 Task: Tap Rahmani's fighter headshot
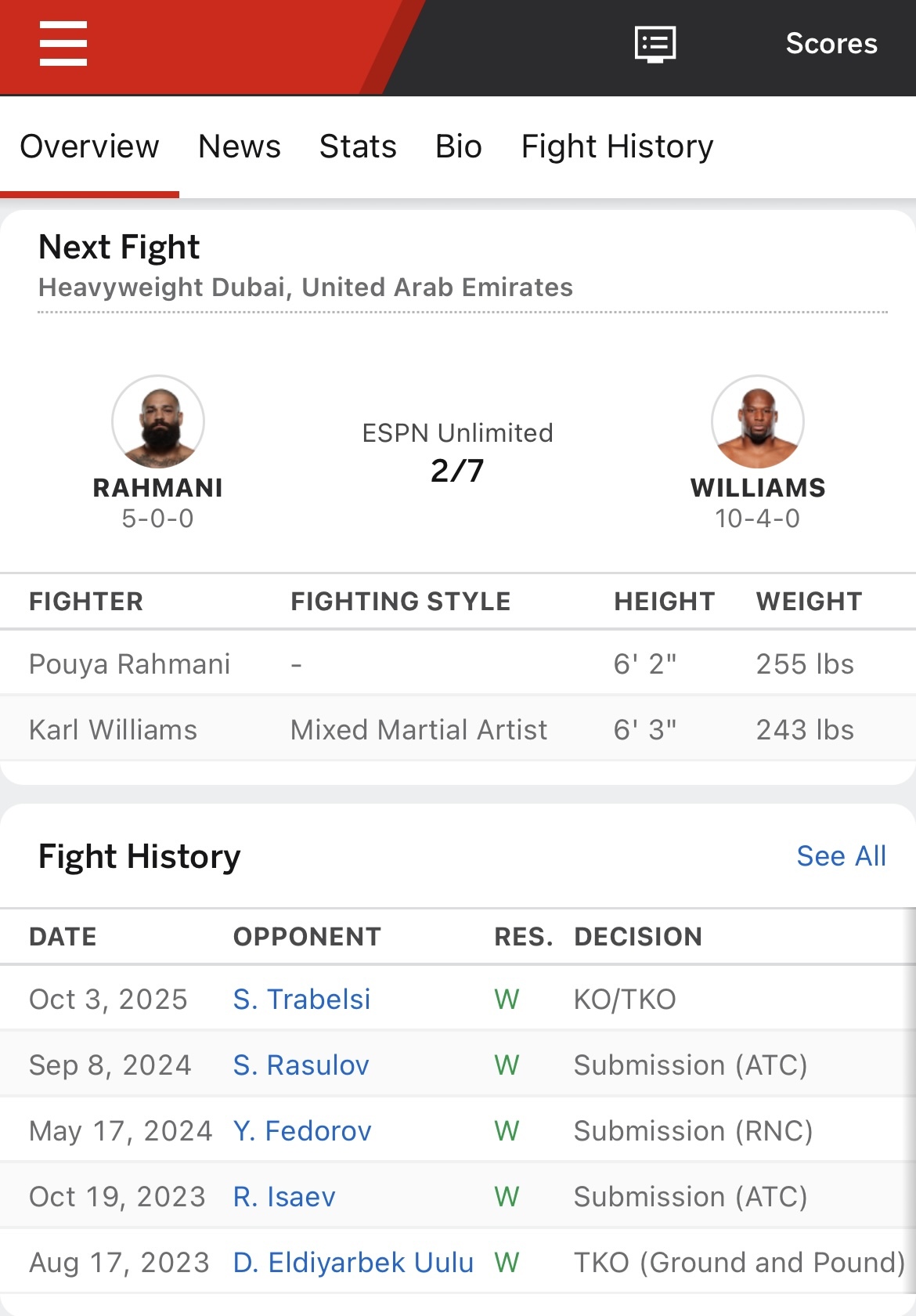pos(158,422)
